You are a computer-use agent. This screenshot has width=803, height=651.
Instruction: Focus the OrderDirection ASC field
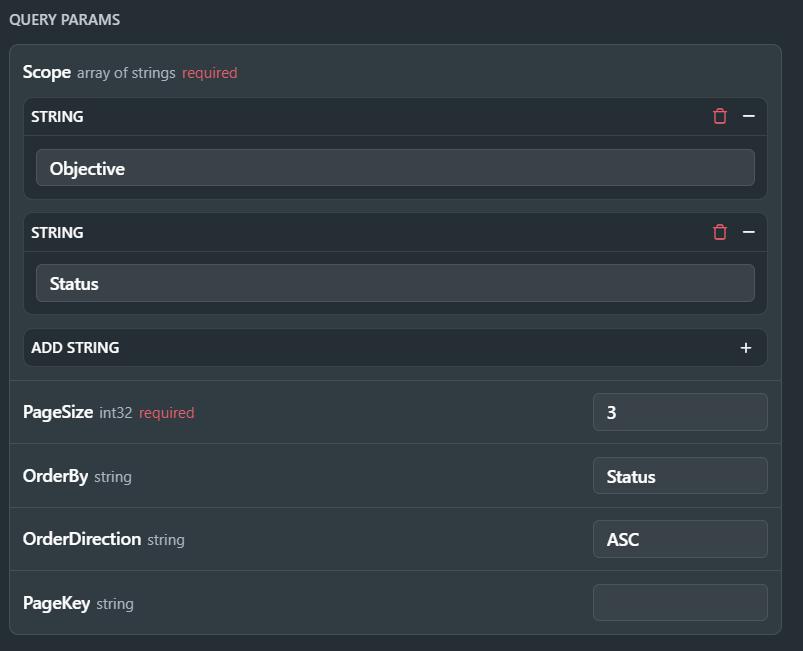tap(680, 539)
